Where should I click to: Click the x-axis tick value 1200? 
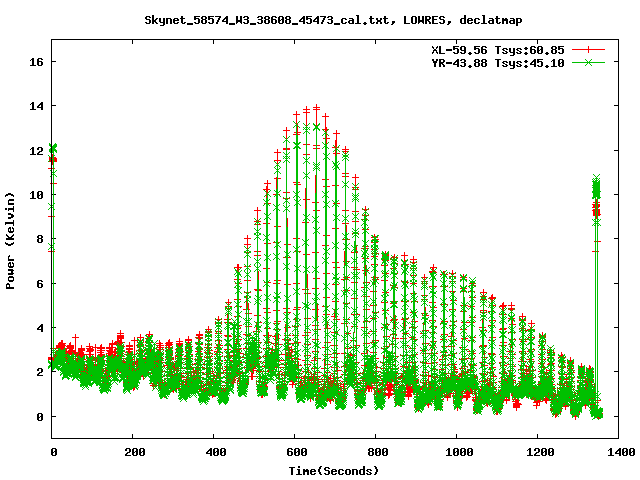(540, 452)
